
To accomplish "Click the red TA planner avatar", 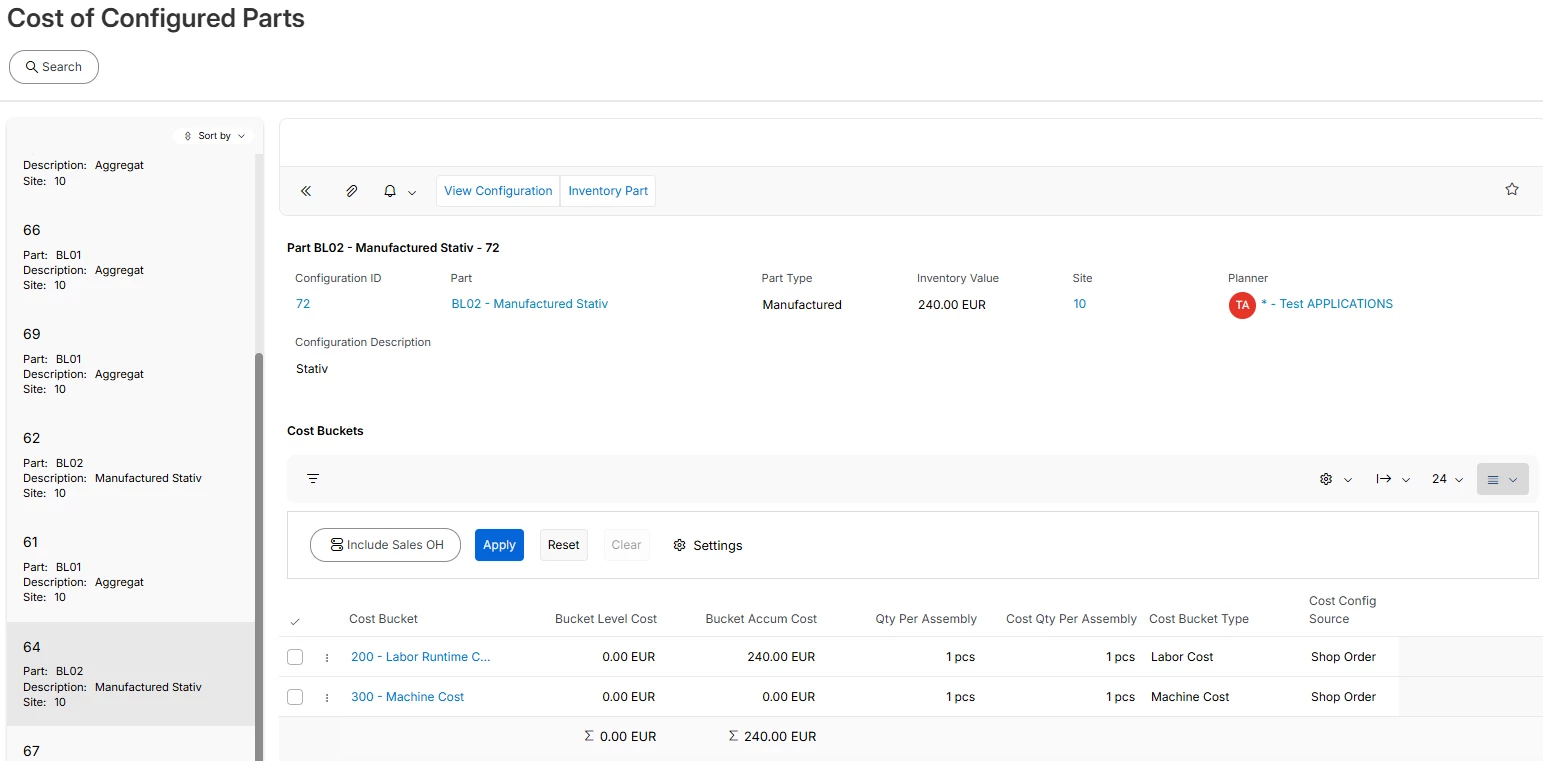I will click(1242, 305).
